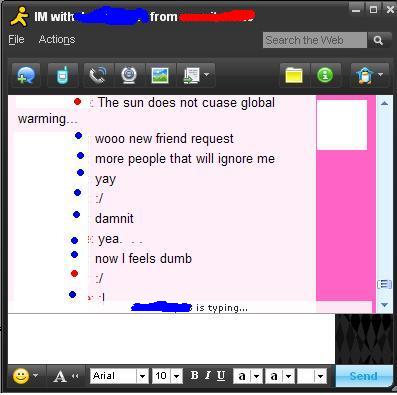Image resolution: width=397 pixels, height=395 pixels.
Task: Click the small list icon on scrollbar
Action: tap(384, 284)
